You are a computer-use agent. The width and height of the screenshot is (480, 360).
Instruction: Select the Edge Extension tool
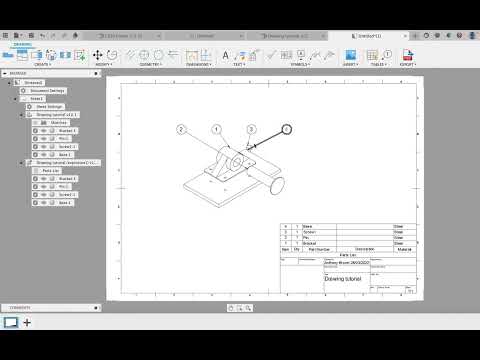coord(173,55)
